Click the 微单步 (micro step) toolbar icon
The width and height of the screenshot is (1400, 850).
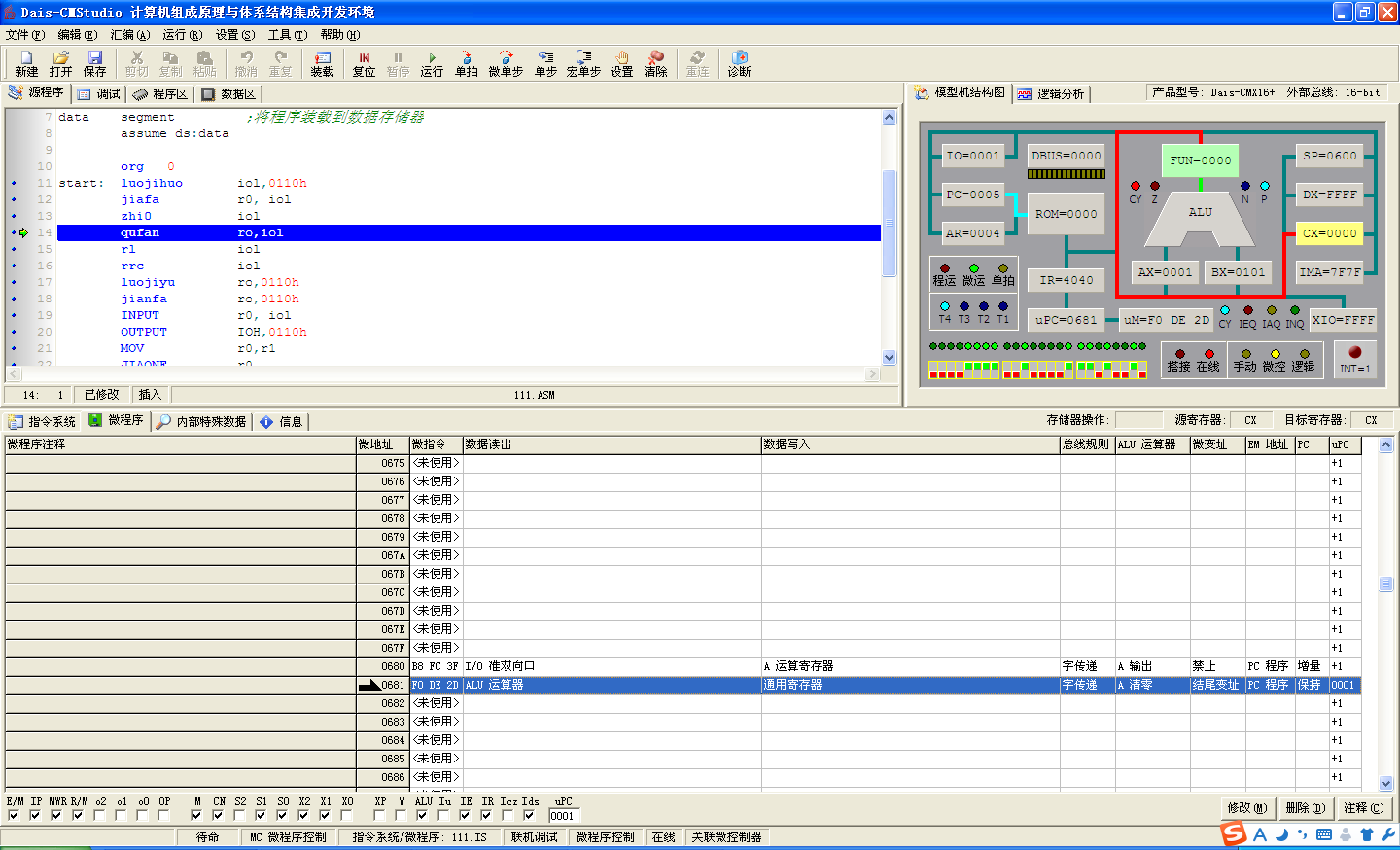point(506,64)
